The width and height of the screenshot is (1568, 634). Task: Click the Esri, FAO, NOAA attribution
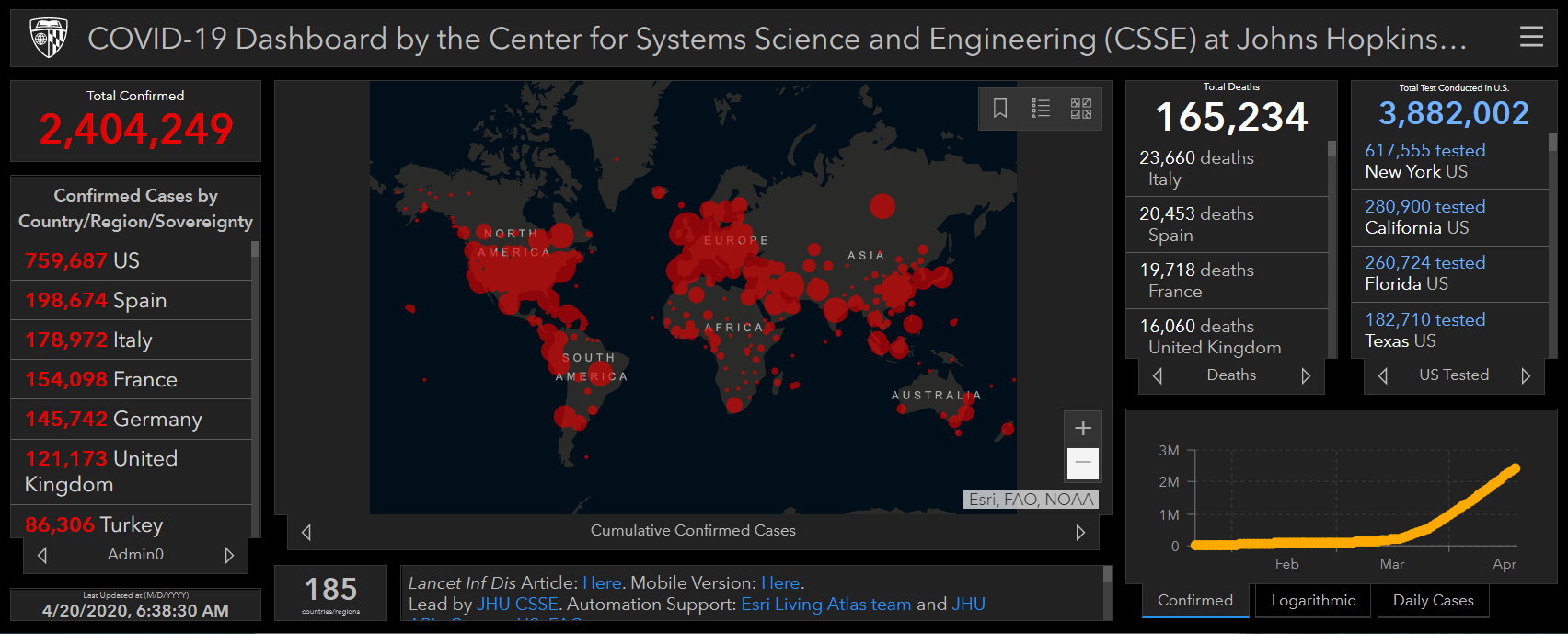pyautogui.click(x=1031, y=500)
